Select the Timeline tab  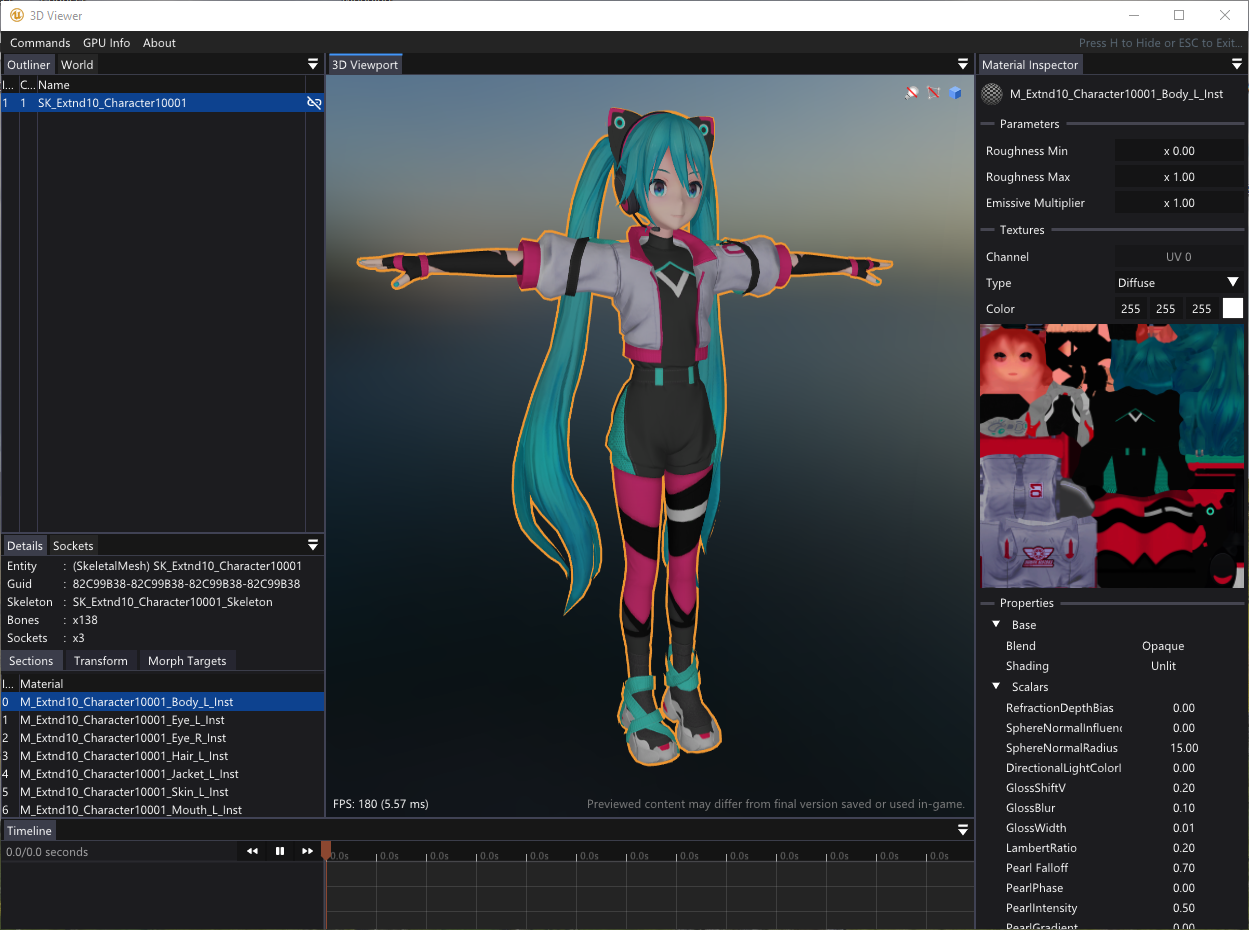[29, 830]
